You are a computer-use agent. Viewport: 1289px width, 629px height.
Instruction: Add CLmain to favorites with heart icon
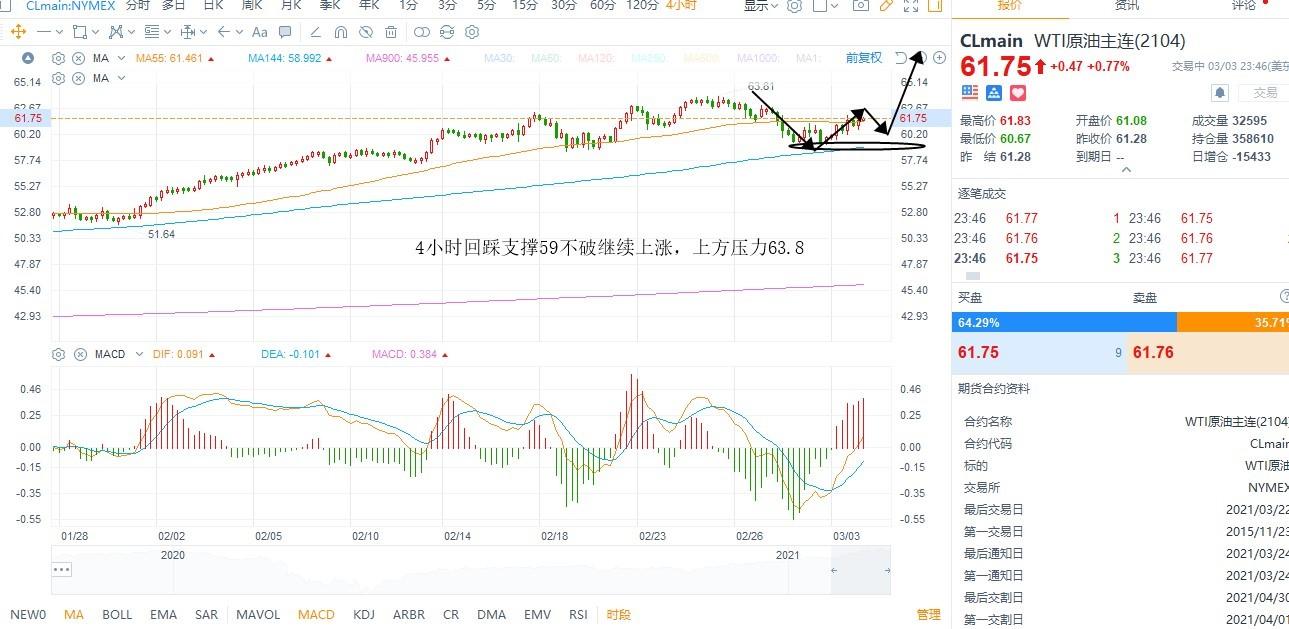(x=1018, y=93)
